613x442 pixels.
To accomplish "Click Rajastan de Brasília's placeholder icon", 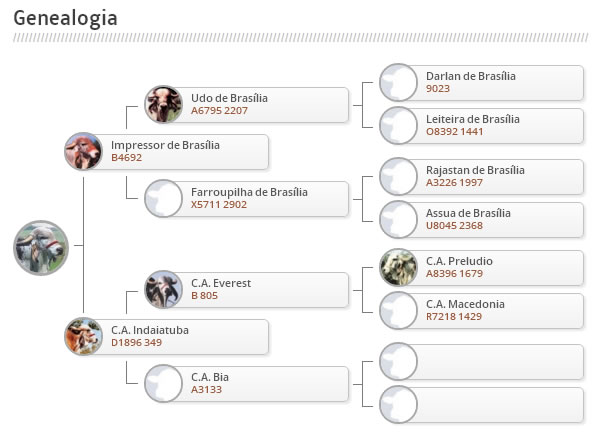I will pyautogui.click(x=398, y=176).
